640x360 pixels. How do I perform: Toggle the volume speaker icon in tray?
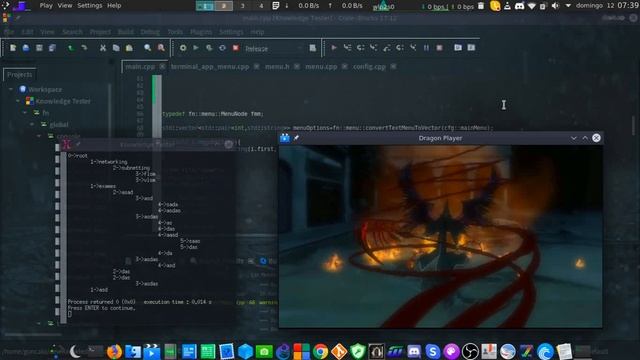coord(555,6)
